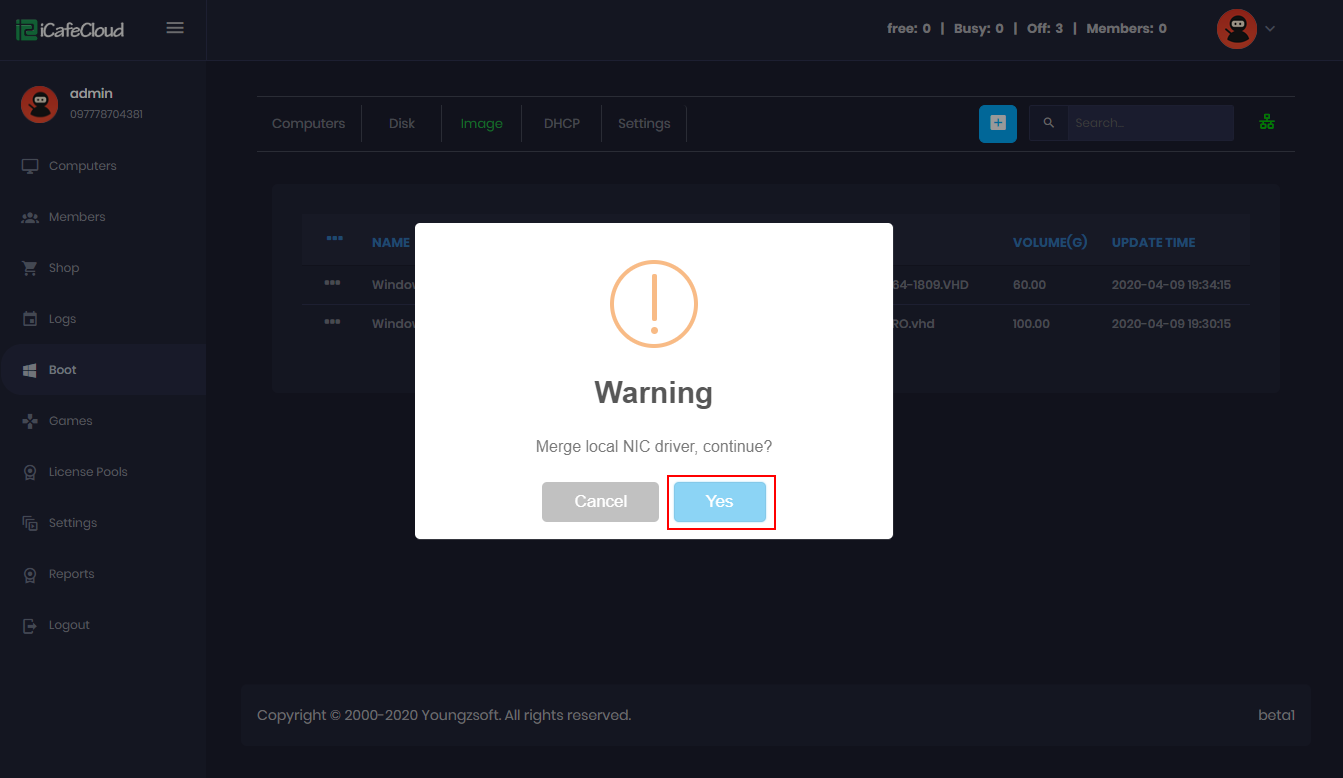Open License Pools from the sidebar
Image resolution: width=1343 pixels, height=778 pixels.
87,471
